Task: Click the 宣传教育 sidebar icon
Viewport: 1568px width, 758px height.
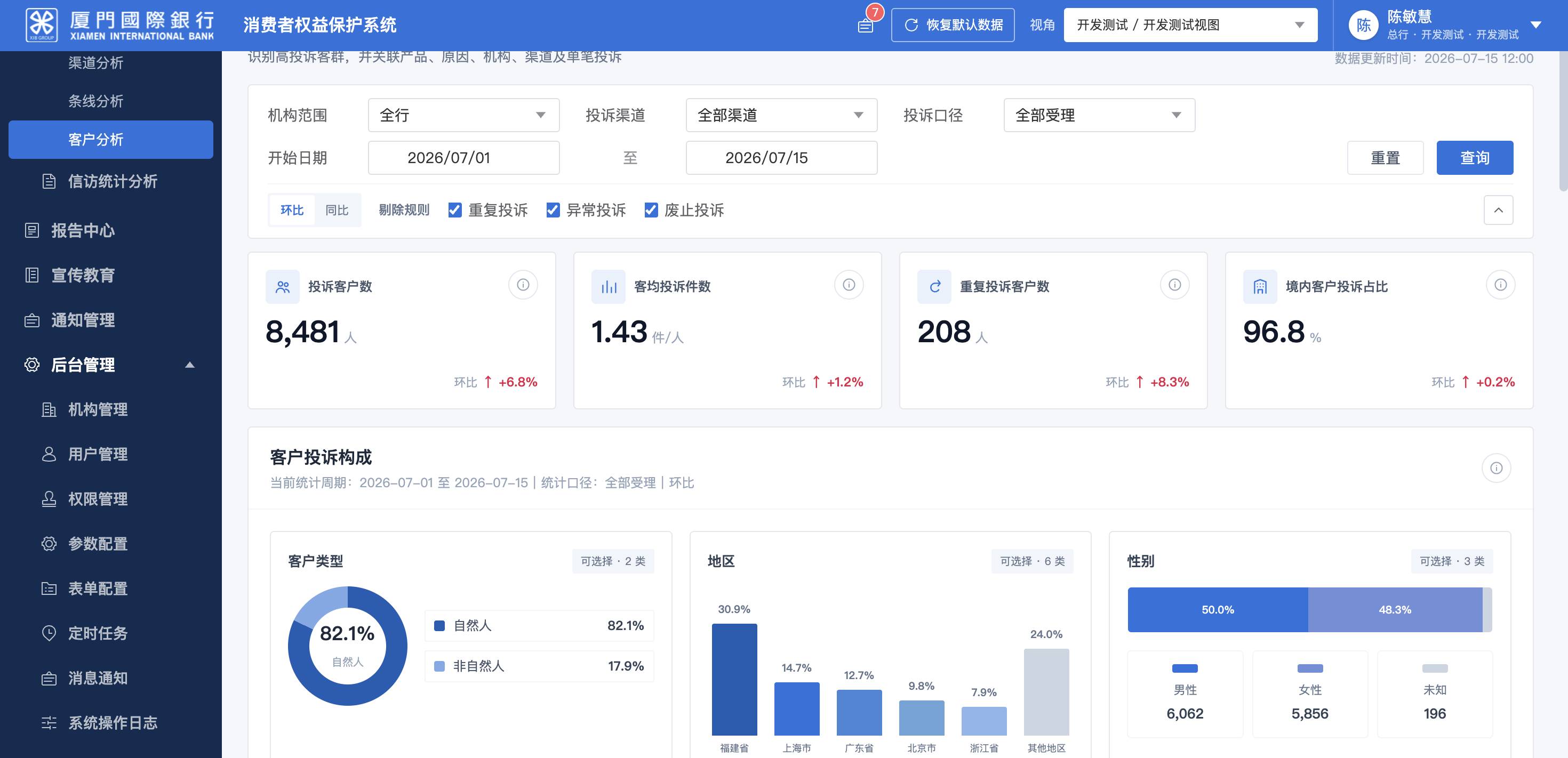Action: pos(31,275)
